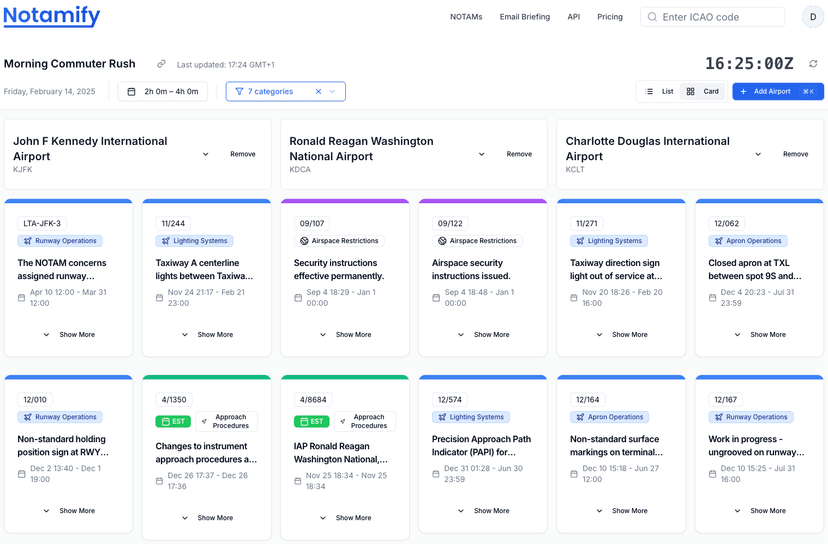Click the refresh icon beside the clock
Image resolution: width=828 pixels, height=544 pixels.
[813, 64]
